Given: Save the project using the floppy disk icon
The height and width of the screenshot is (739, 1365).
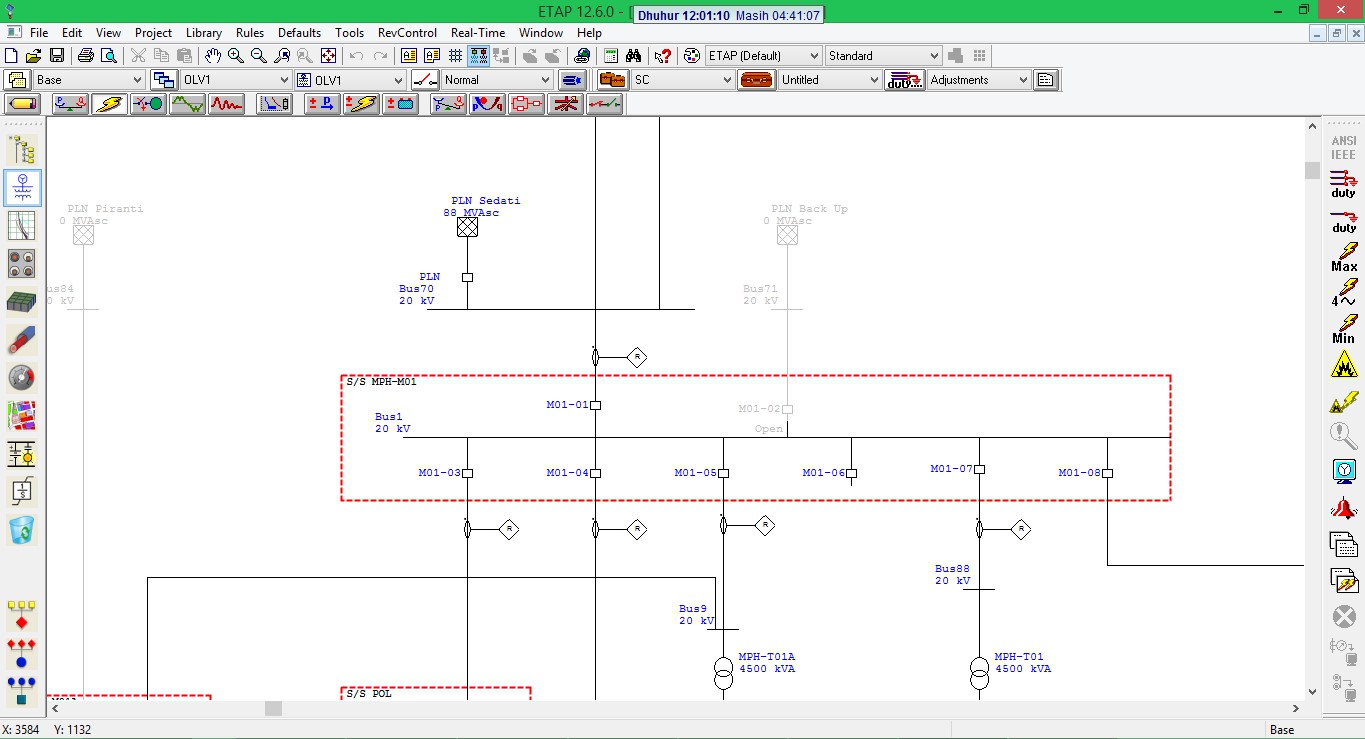Looking at the screenshot, I should (x=56, y=56).
